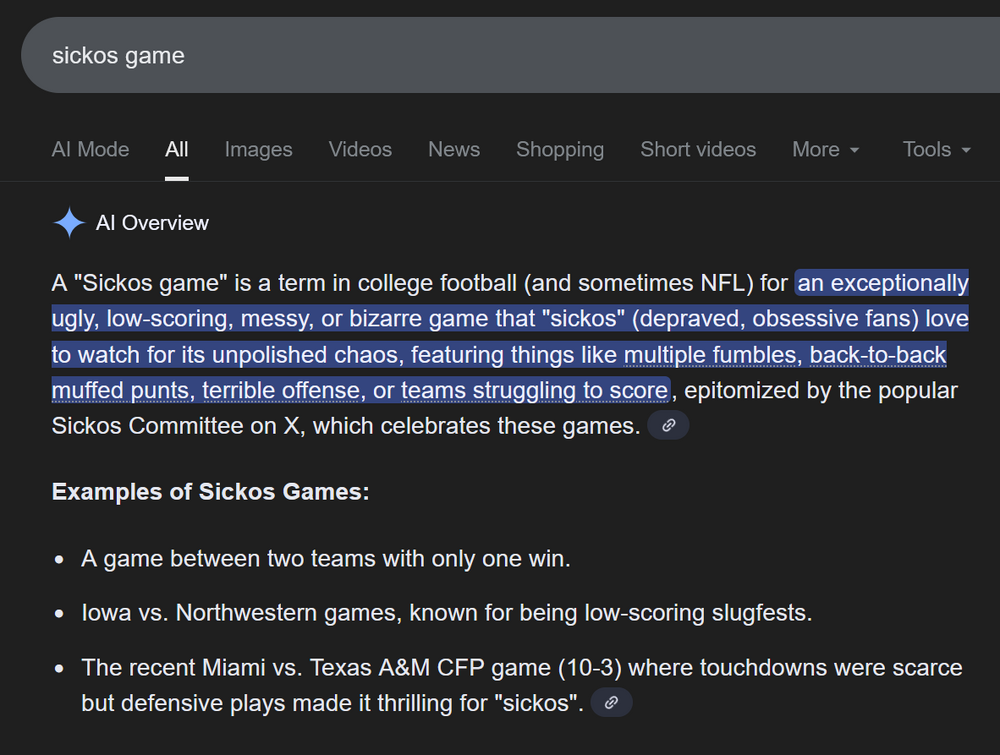
Task: Select the All results tab
Action: click(x=177, y=150)
